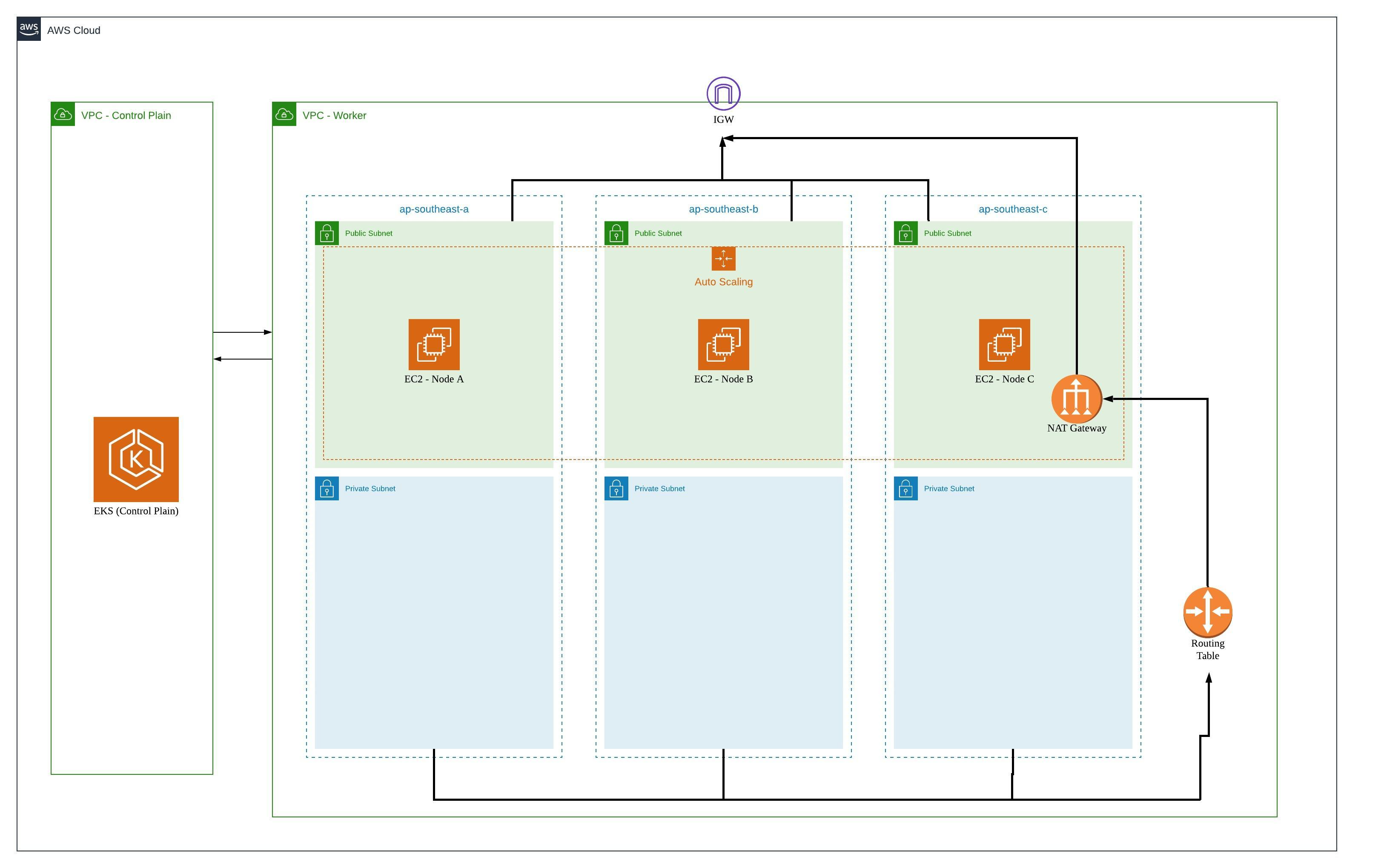
Task: Click the NAT Gateway icon
Action: point(1076,398)
